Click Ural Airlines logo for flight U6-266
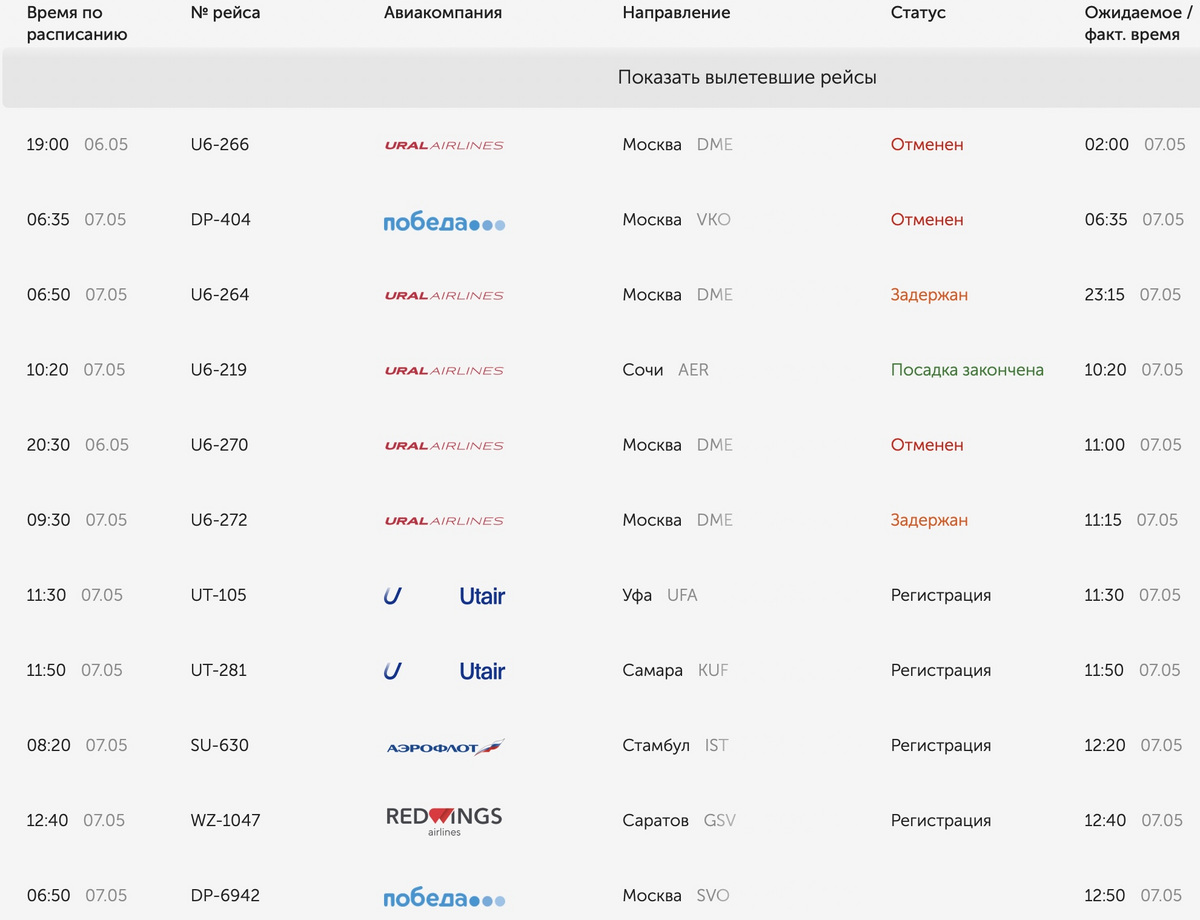The image size is (1200, 920). click(x=444, y=145)
